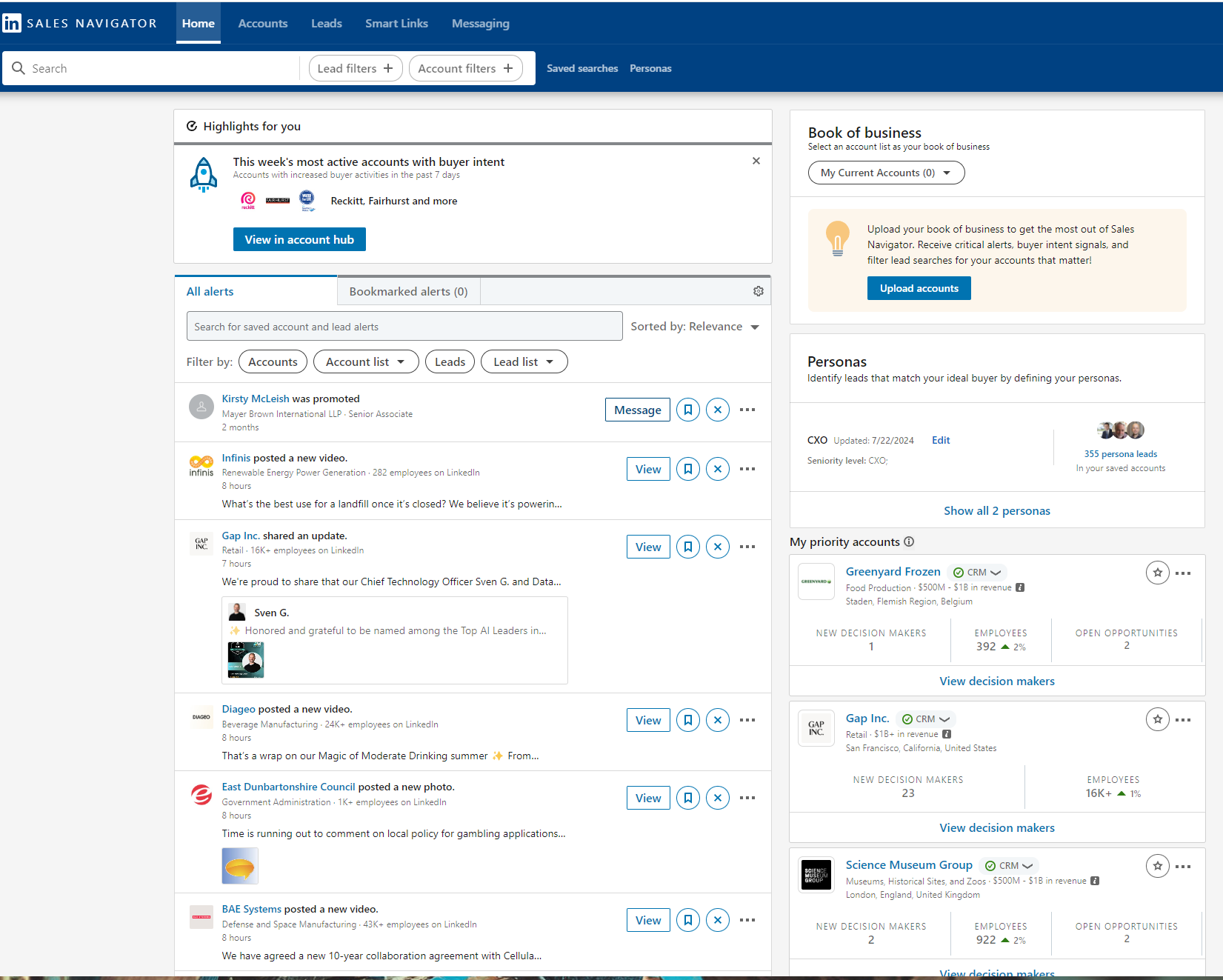
Task: Dismiss the Gap Inc. alert
Action: (718, 547)
